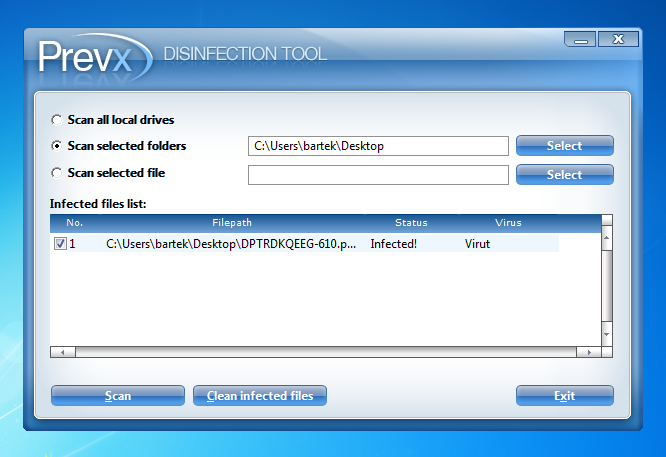Click the Status column header
666x457 pixels.
click(411, 222)
